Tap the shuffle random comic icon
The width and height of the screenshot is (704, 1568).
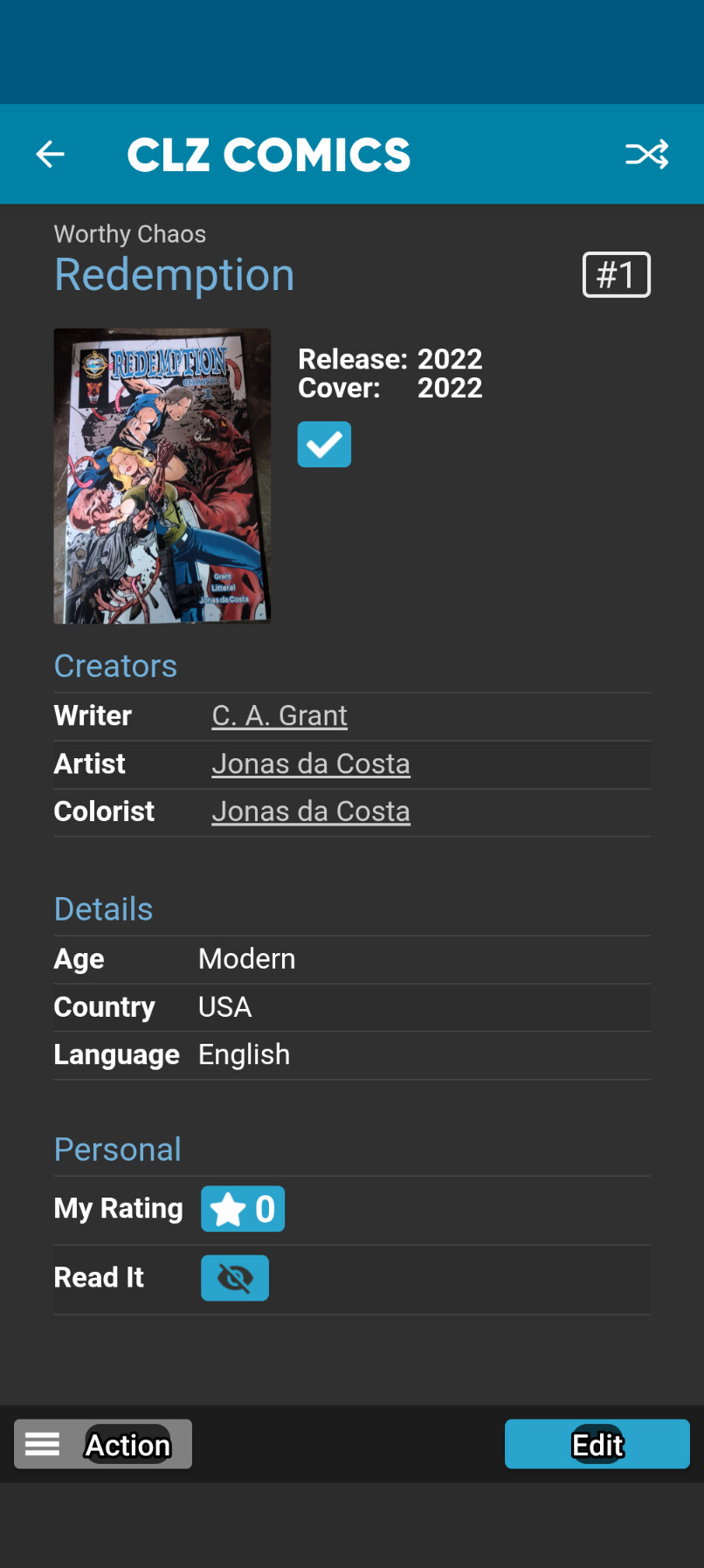(x=646, y=155)
